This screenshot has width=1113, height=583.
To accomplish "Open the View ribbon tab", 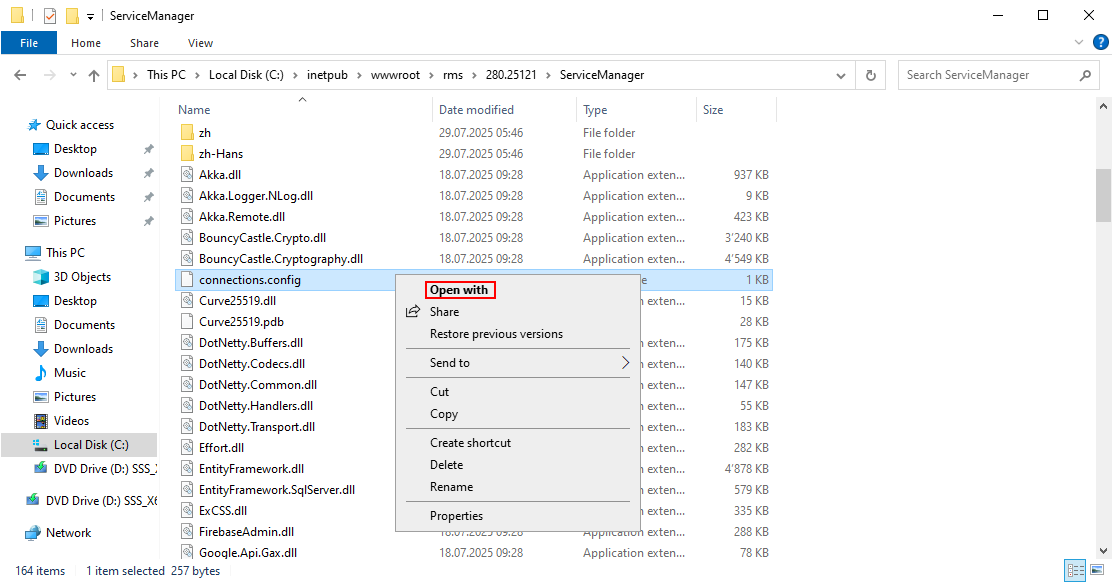I will click(200, 43).
